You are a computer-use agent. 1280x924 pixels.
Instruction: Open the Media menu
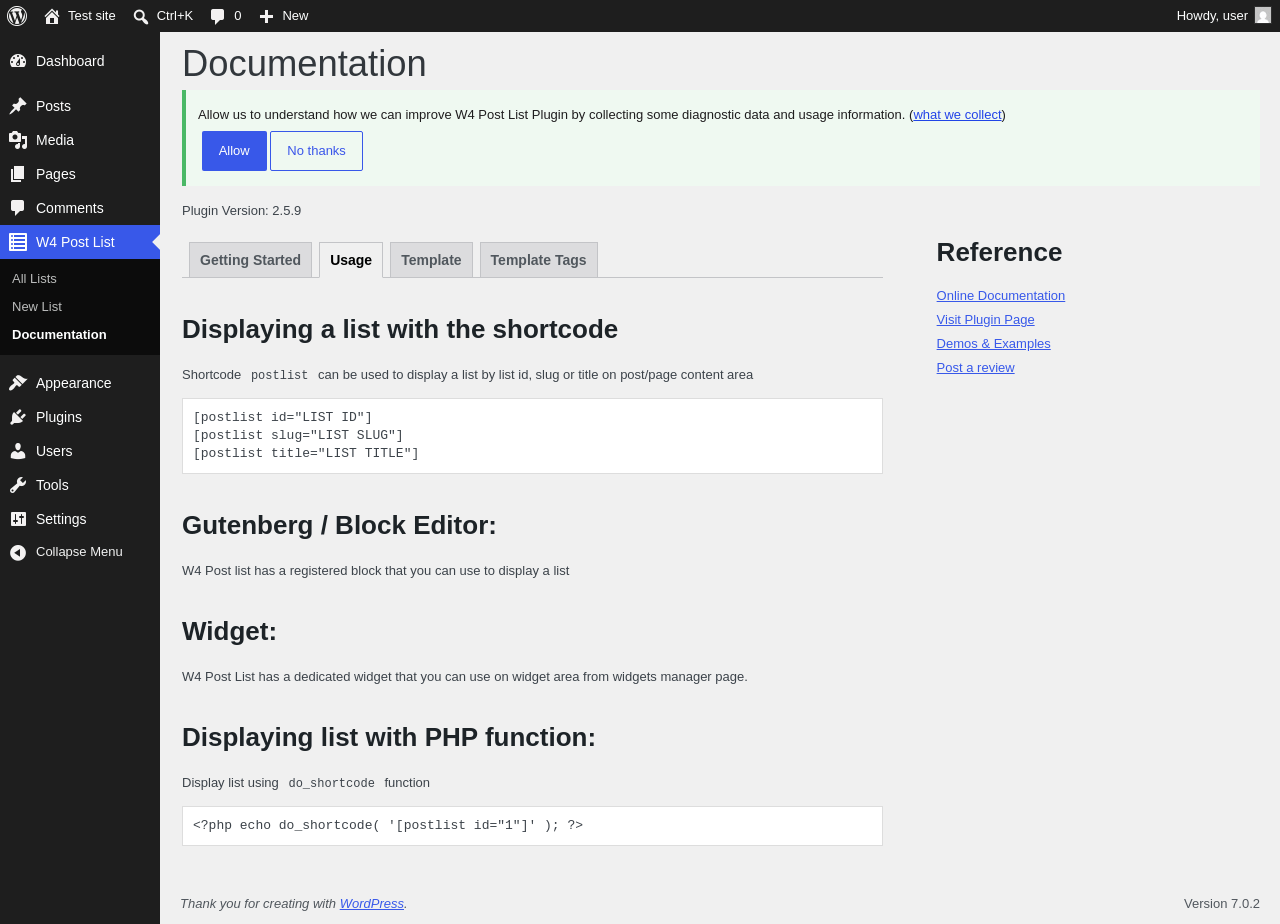[80, 140]
